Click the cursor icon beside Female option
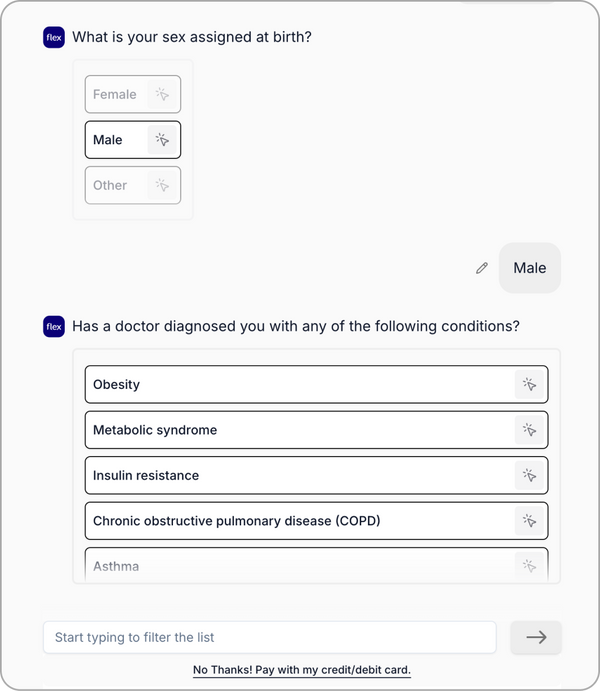 pos(162,95)
